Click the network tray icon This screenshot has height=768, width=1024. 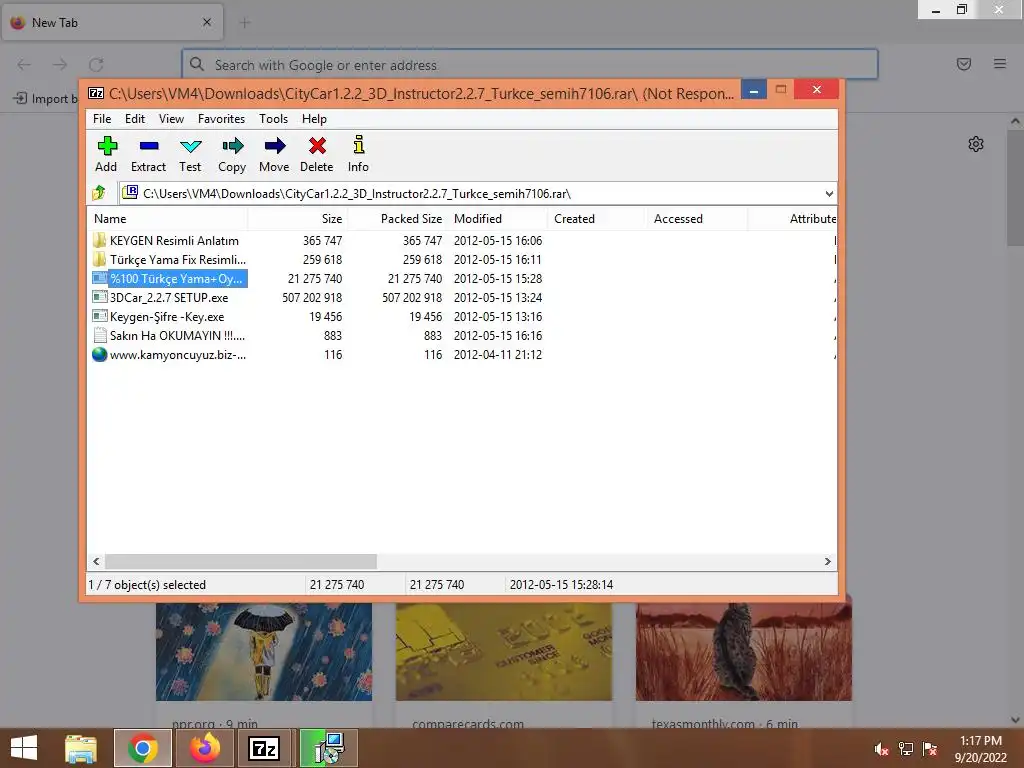(x=906, y=749)
